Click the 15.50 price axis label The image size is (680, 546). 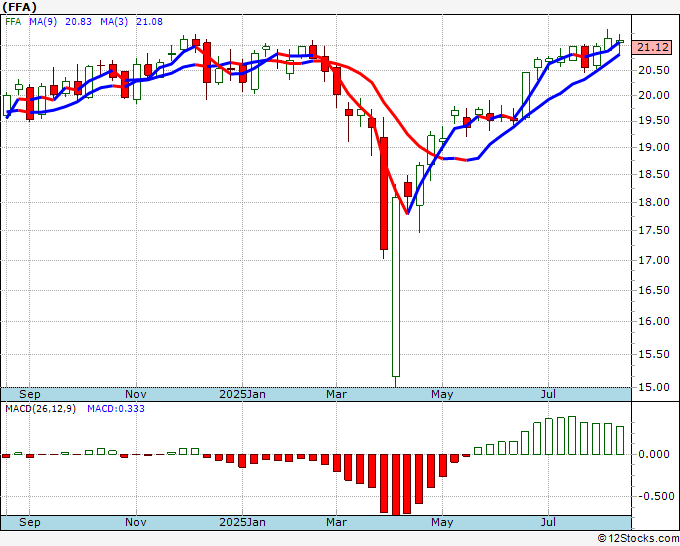(x=654, y=354)
